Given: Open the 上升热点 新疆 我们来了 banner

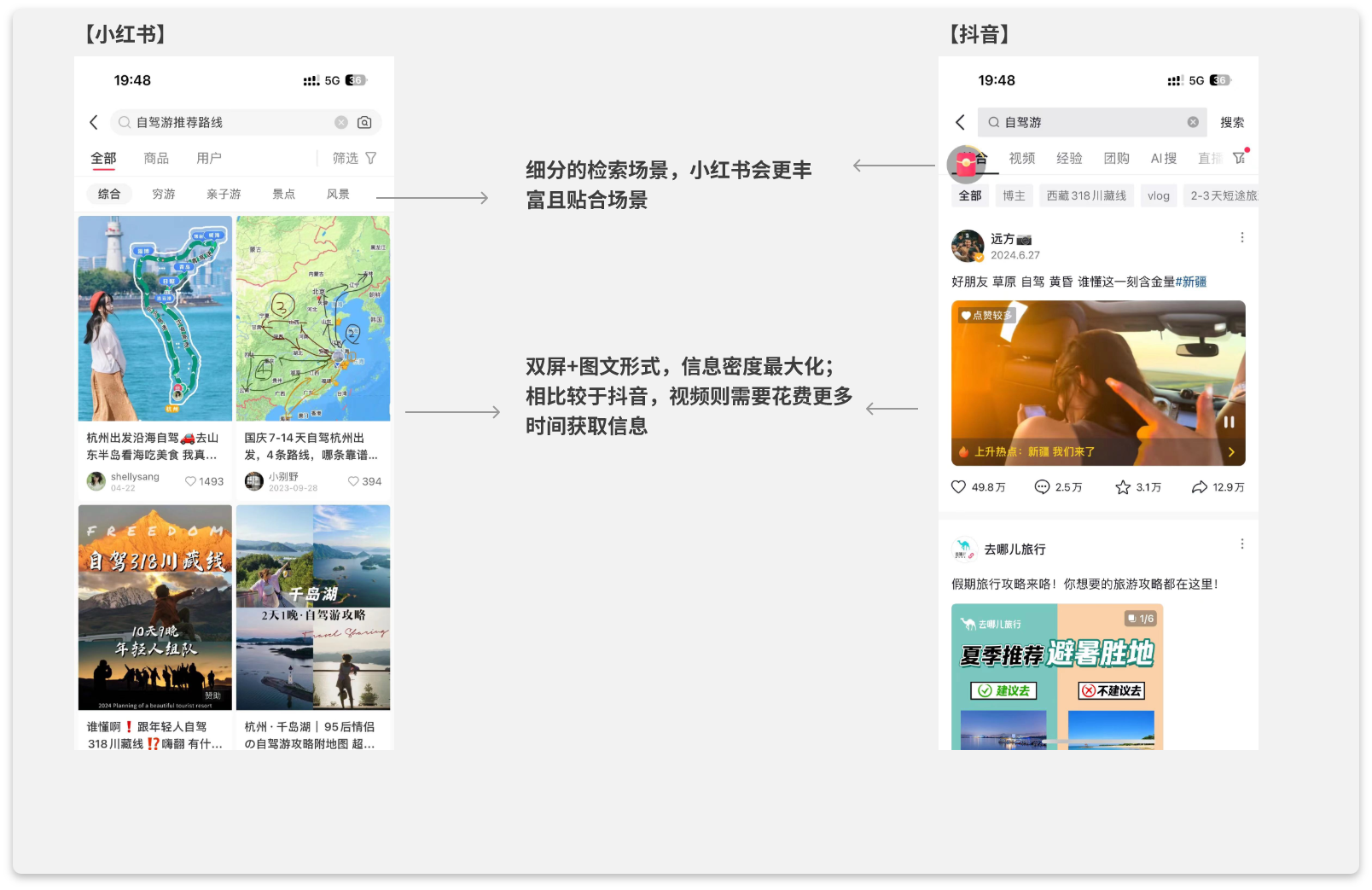Looking at the screenshot, I should (x=1098, y=451).
